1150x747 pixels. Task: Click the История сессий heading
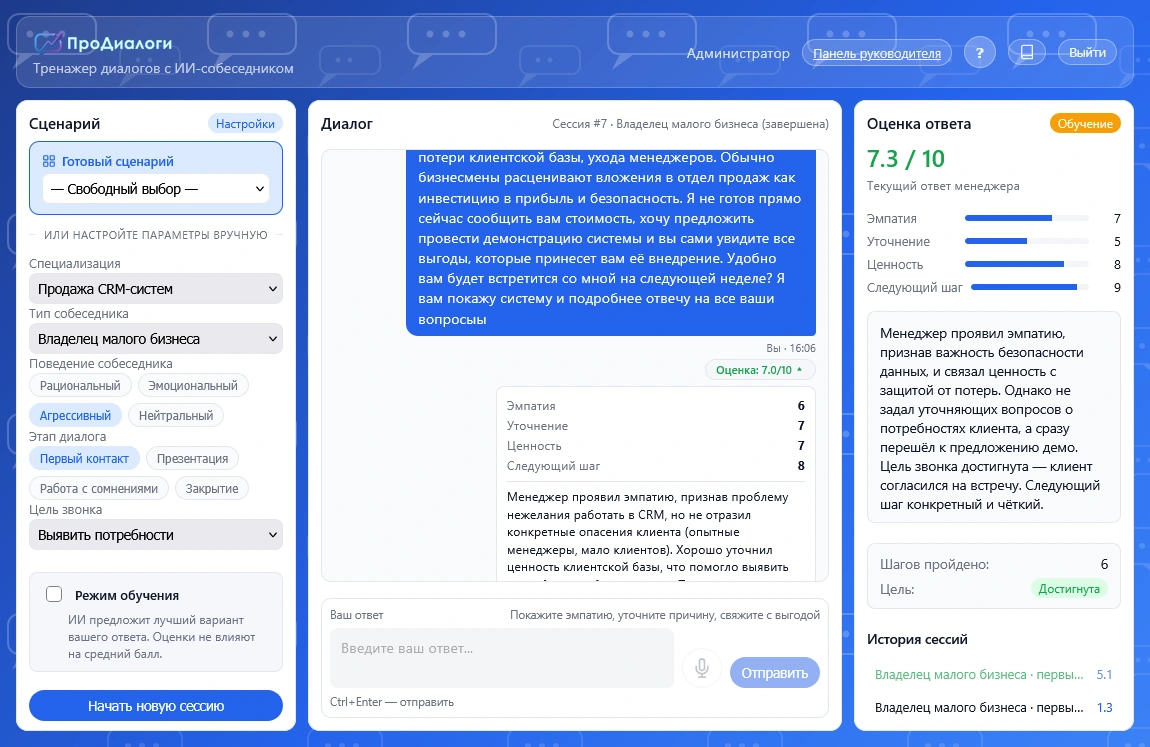[x=917, y=639]
